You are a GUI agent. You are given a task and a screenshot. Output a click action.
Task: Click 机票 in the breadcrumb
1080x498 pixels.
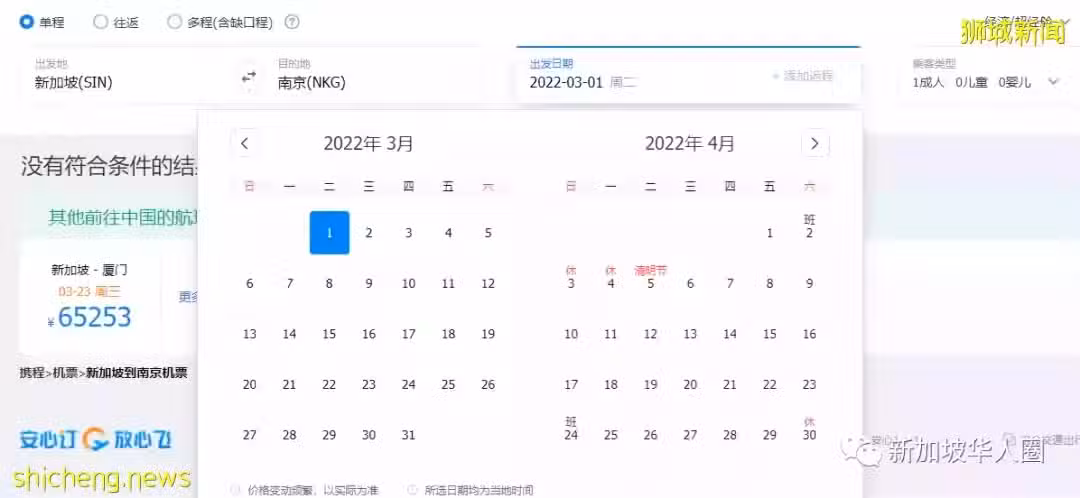click(65, 373)
